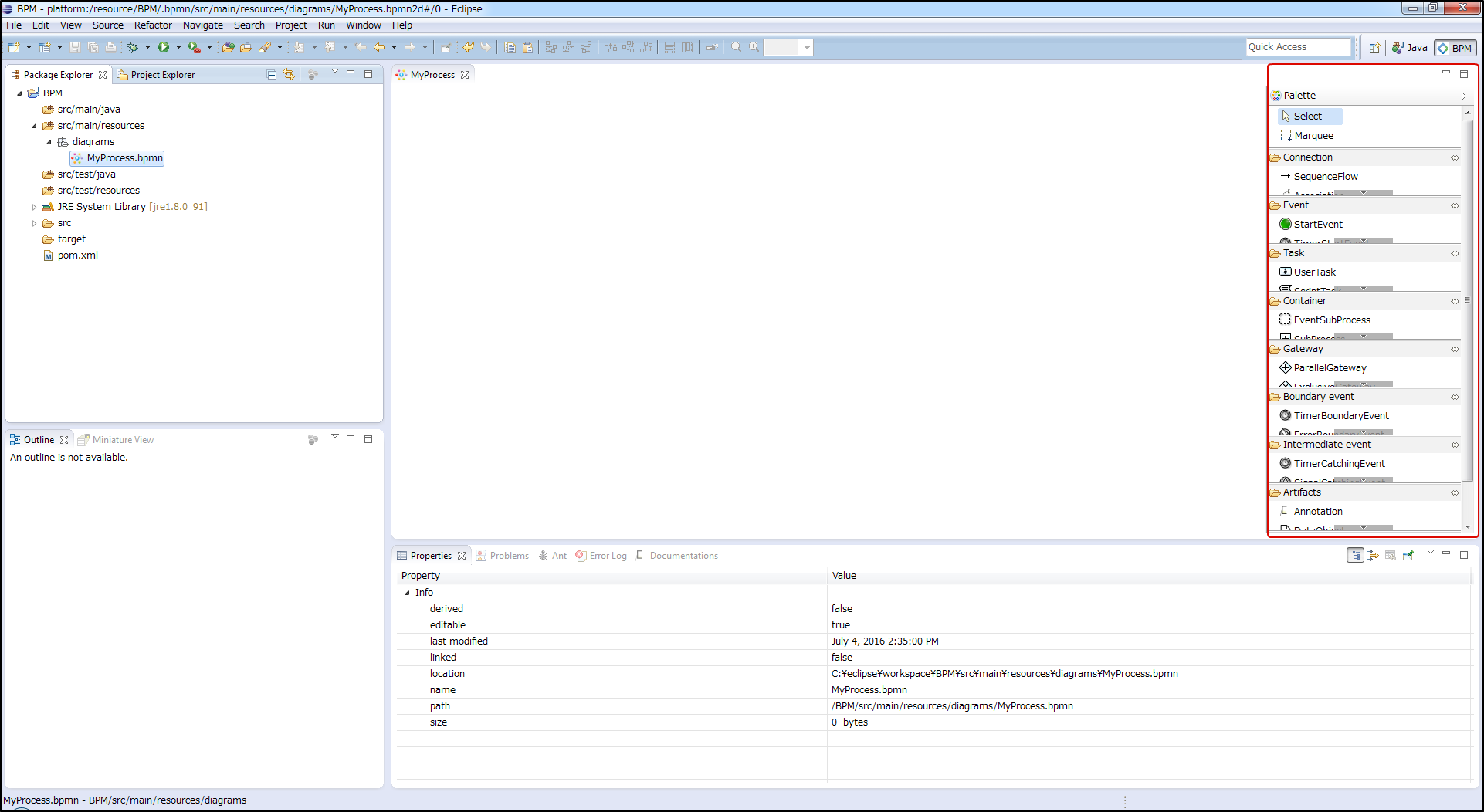
Task: Pin the Event palette drawer open
Action: (x=1455, y=205)
